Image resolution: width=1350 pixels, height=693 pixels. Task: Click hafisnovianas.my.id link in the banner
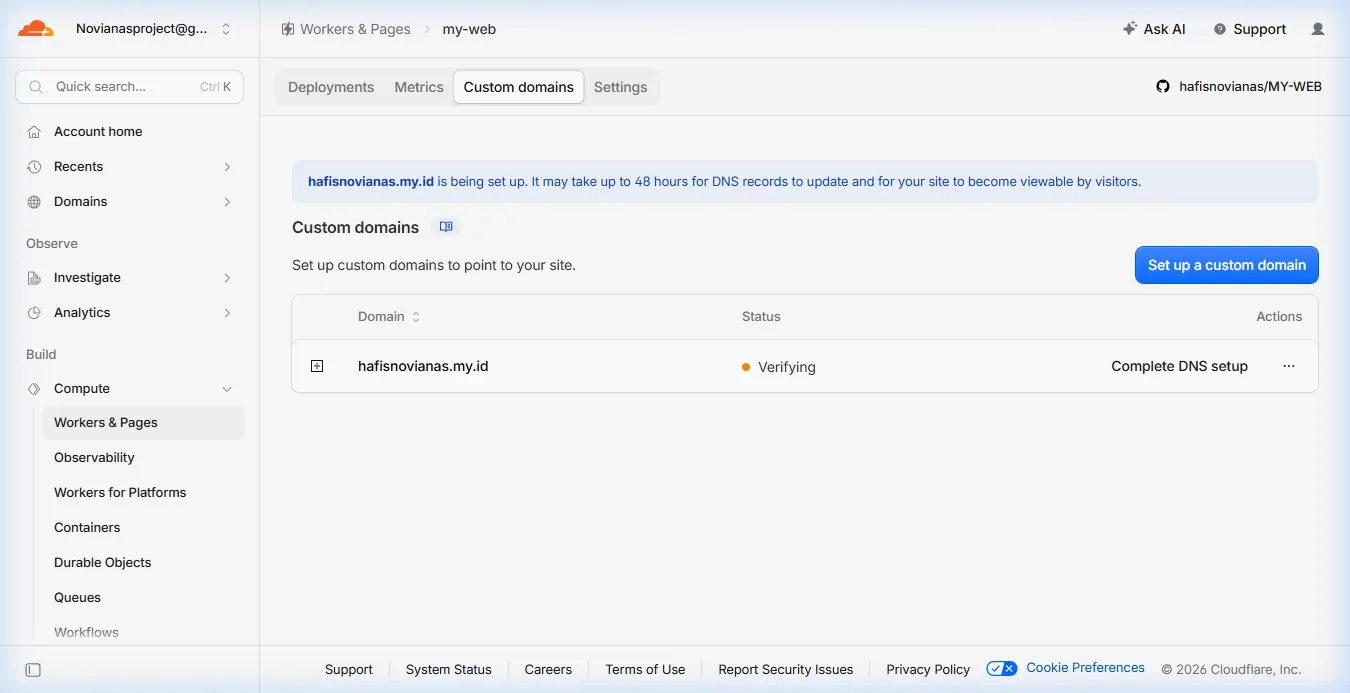[371, 181]
